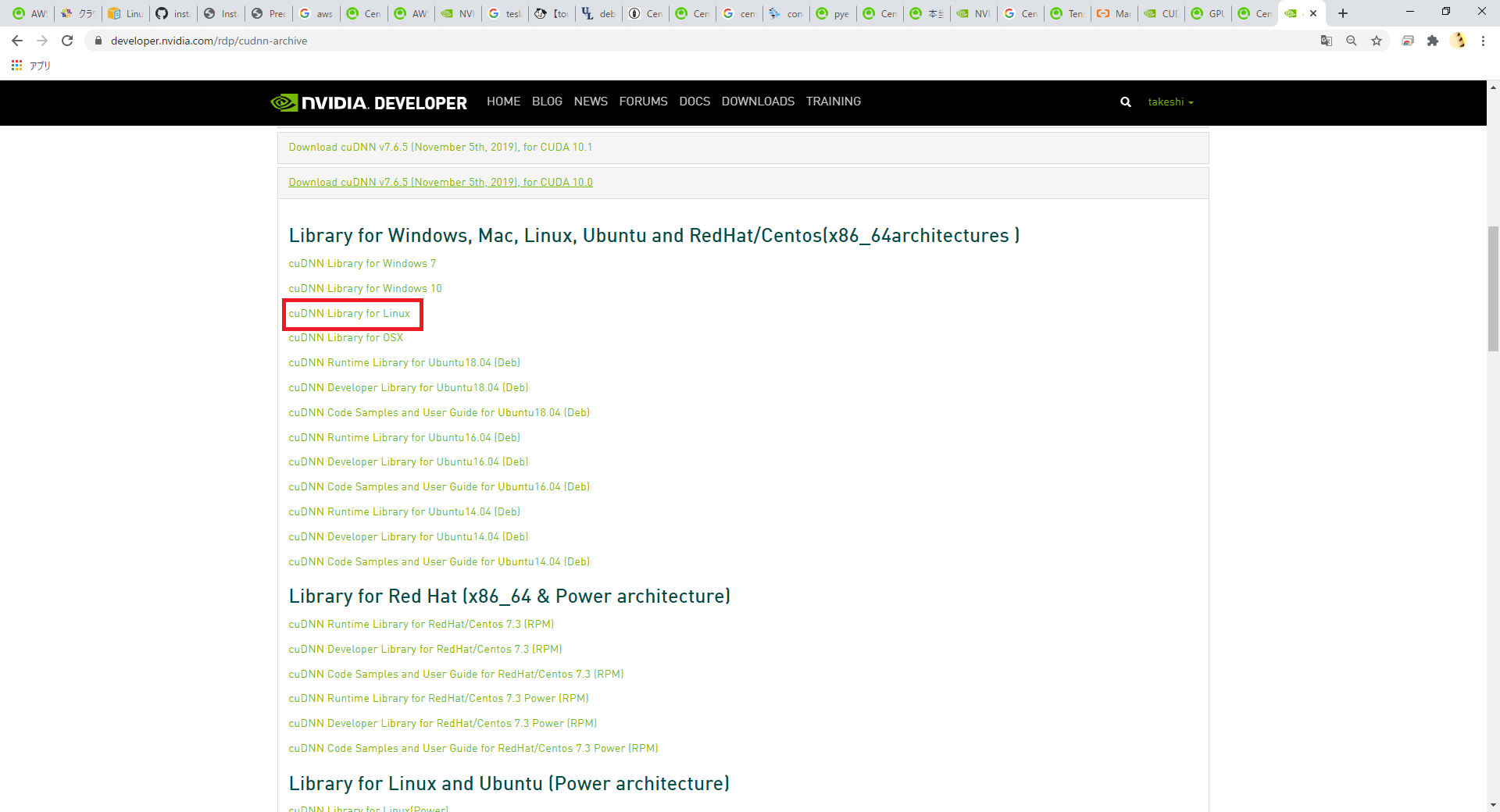Download cuDNN Library for Windows 10

[x=365, y=289]
